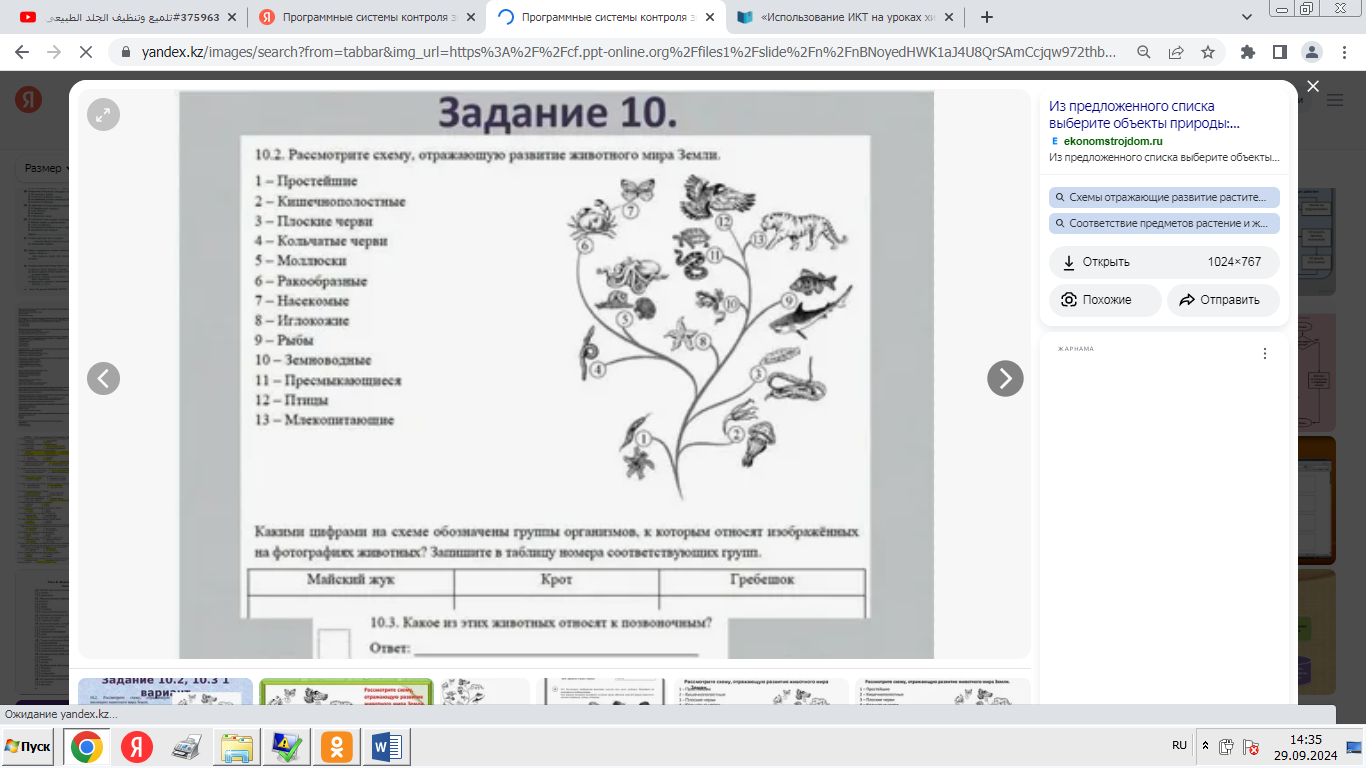Open the ad block three-dot menu

point(1265,354)
